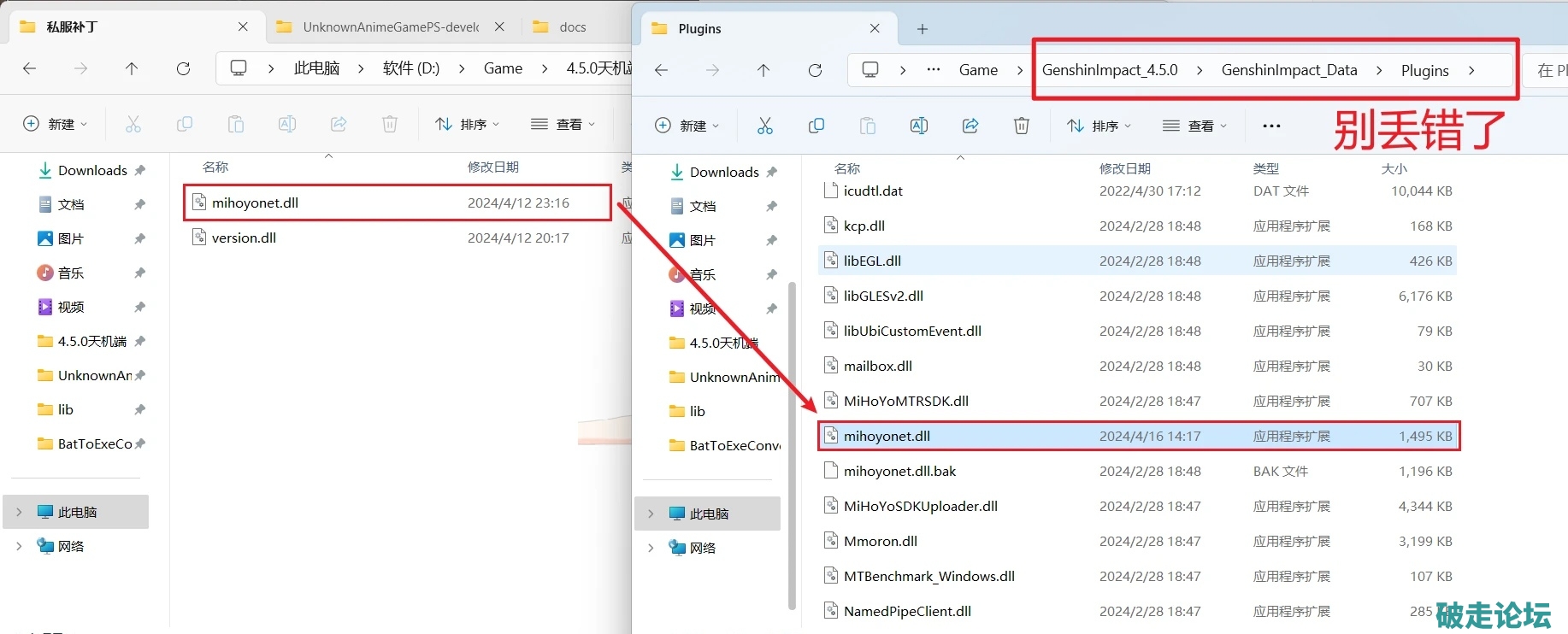
Task: Switch to the UnknownAnimeGamePS tab
Action: point(390,27)
